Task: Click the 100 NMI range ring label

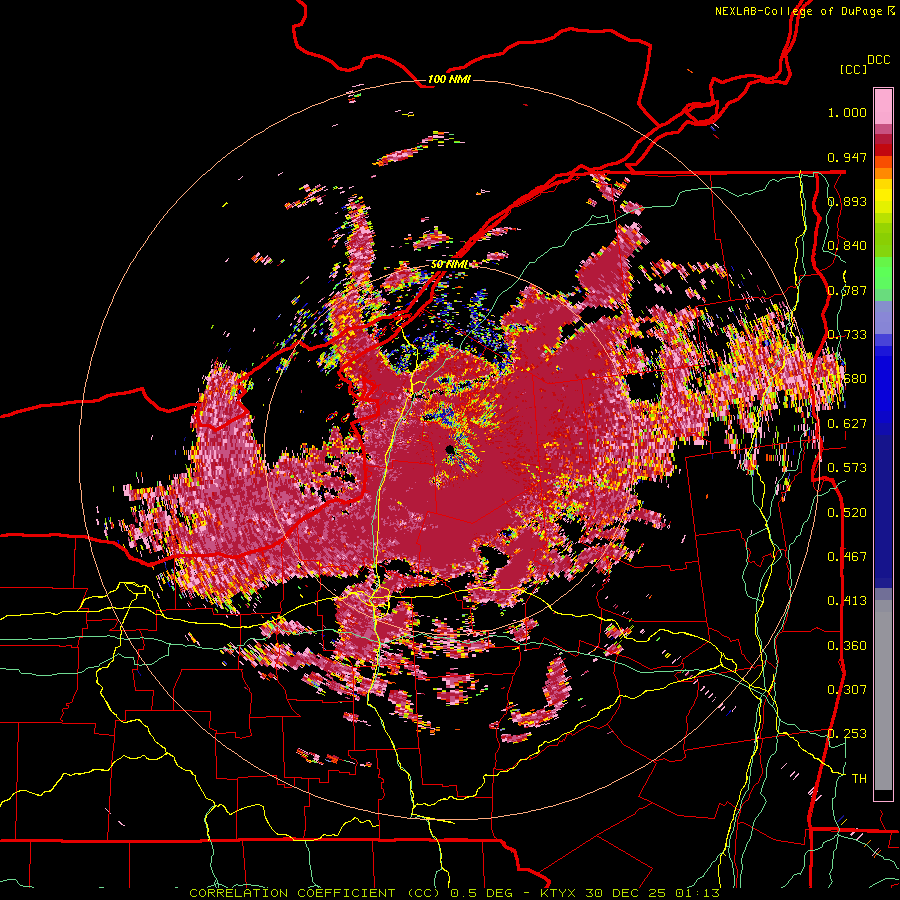Action: (x=449, y=79)
